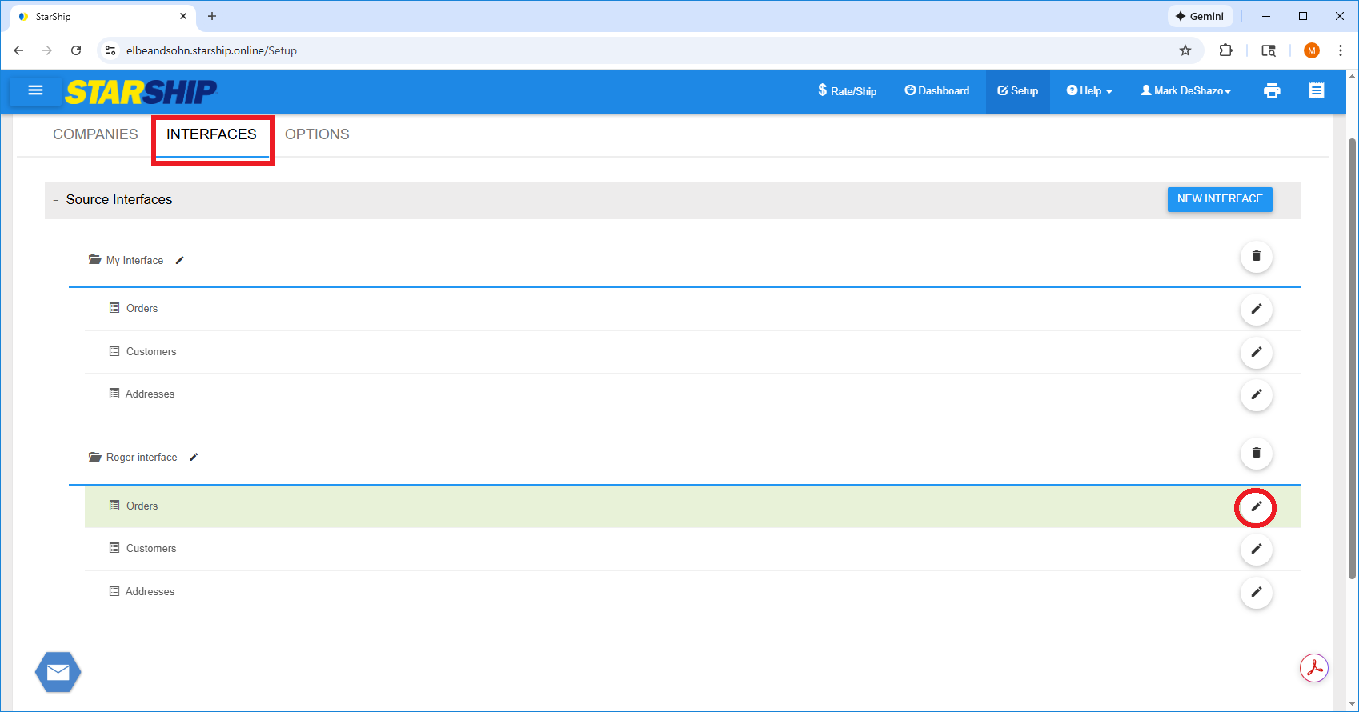This screenshot has width=1359, height=712.
Task: Edit Customers under My Interface
Action: [1256, 352]
